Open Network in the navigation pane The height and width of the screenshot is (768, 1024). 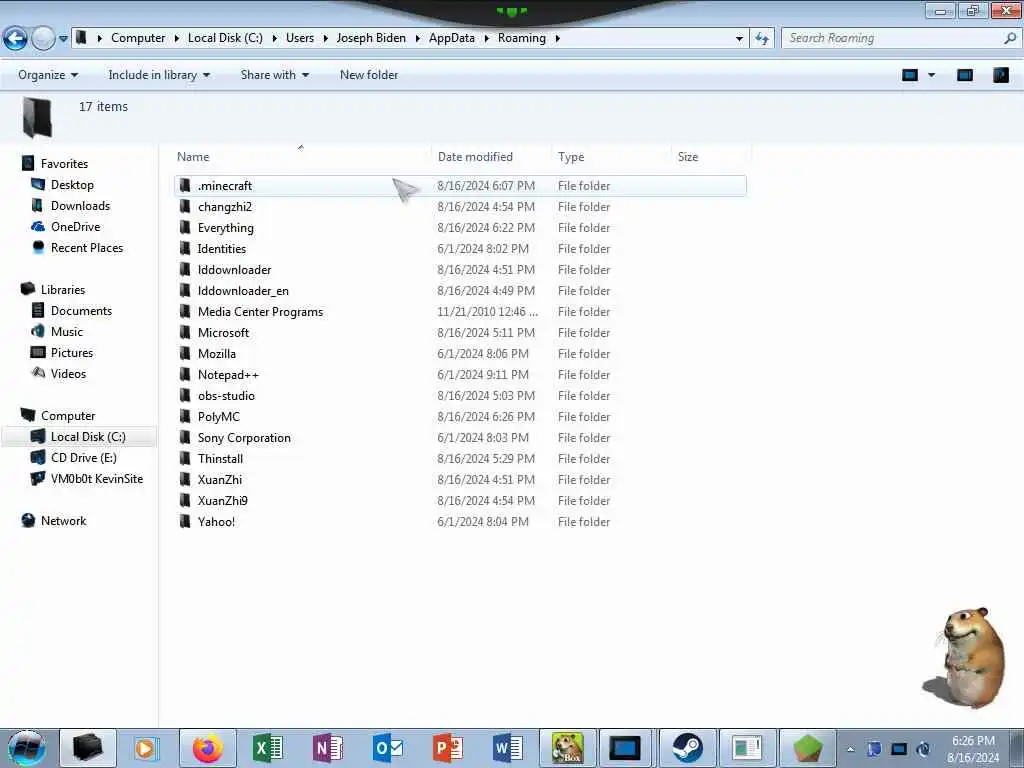pos(63,520)
